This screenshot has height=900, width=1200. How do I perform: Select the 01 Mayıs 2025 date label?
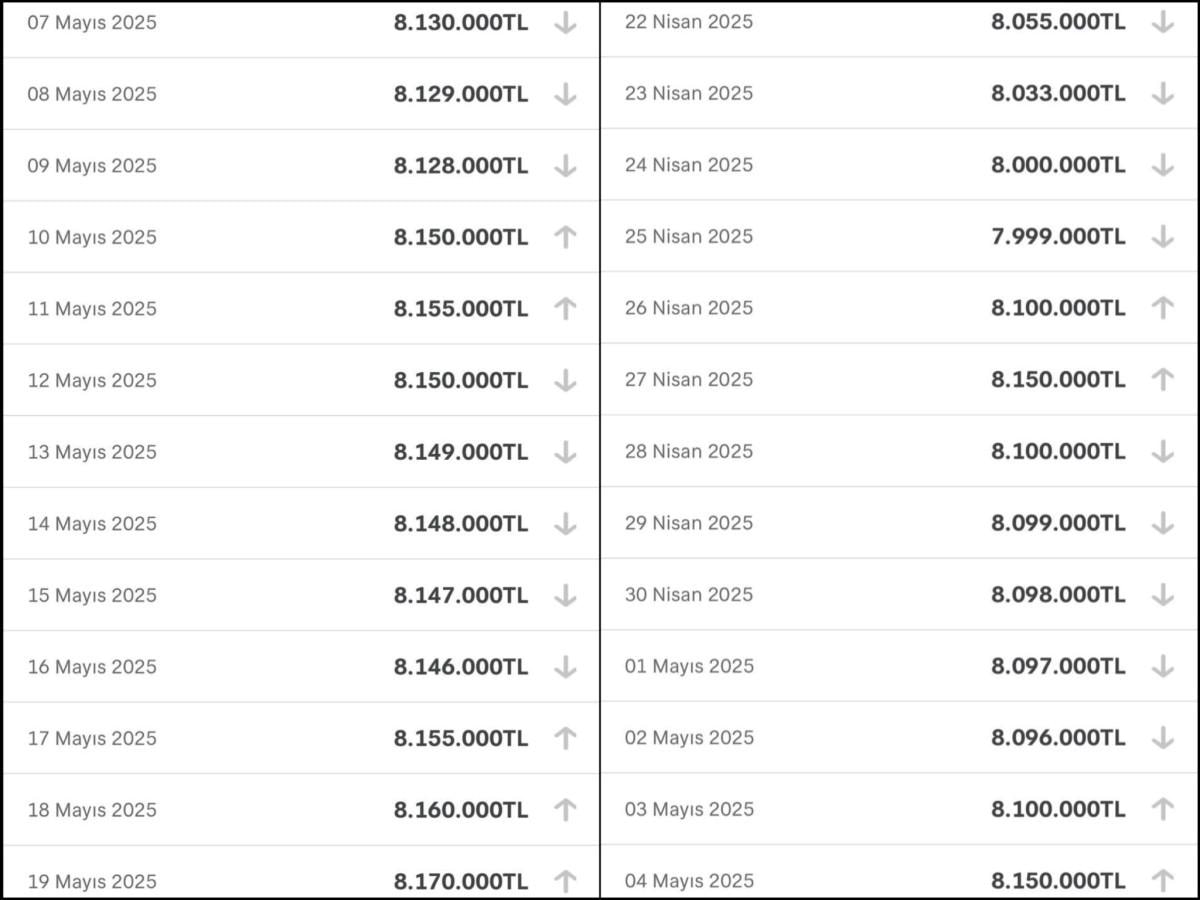click(689, 666)
